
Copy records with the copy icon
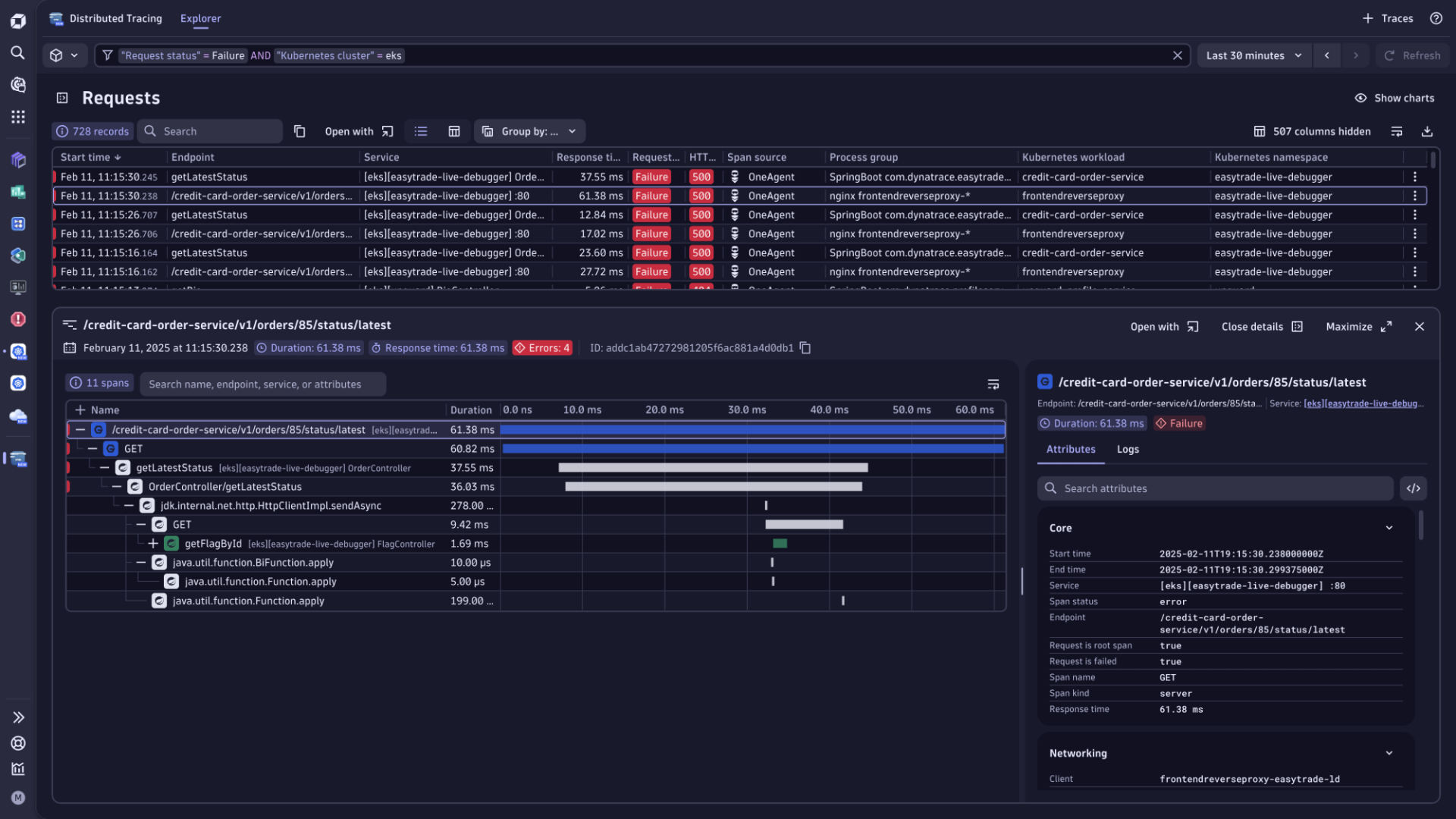(x=300, y=131)
